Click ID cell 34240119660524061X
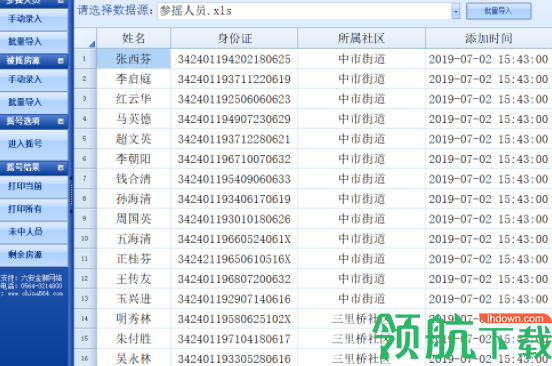 [234, 239]
